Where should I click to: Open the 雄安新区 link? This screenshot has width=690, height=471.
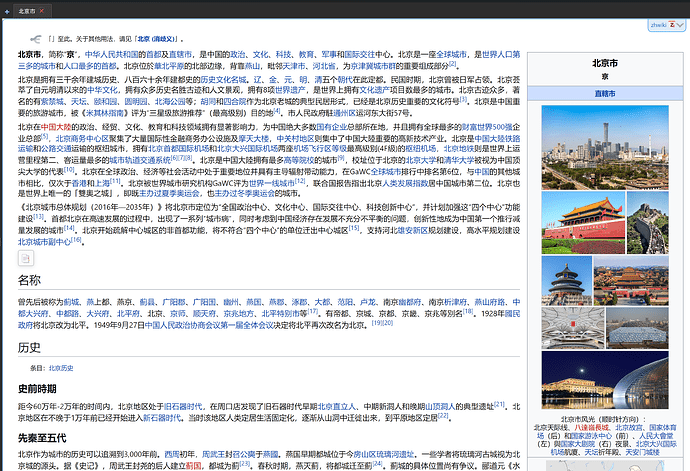[413, 230]
